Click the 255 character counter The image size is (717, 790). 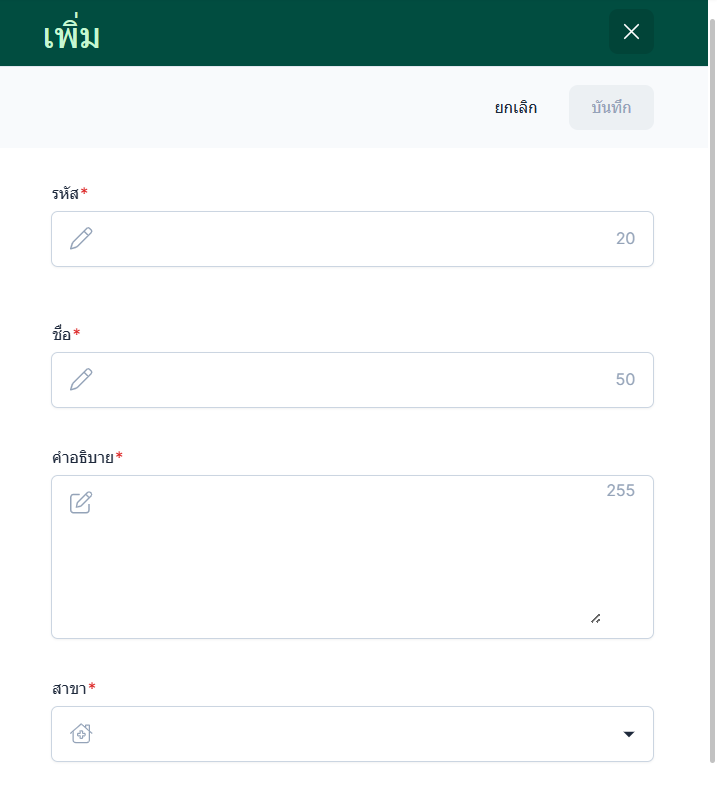pos(620,491)
